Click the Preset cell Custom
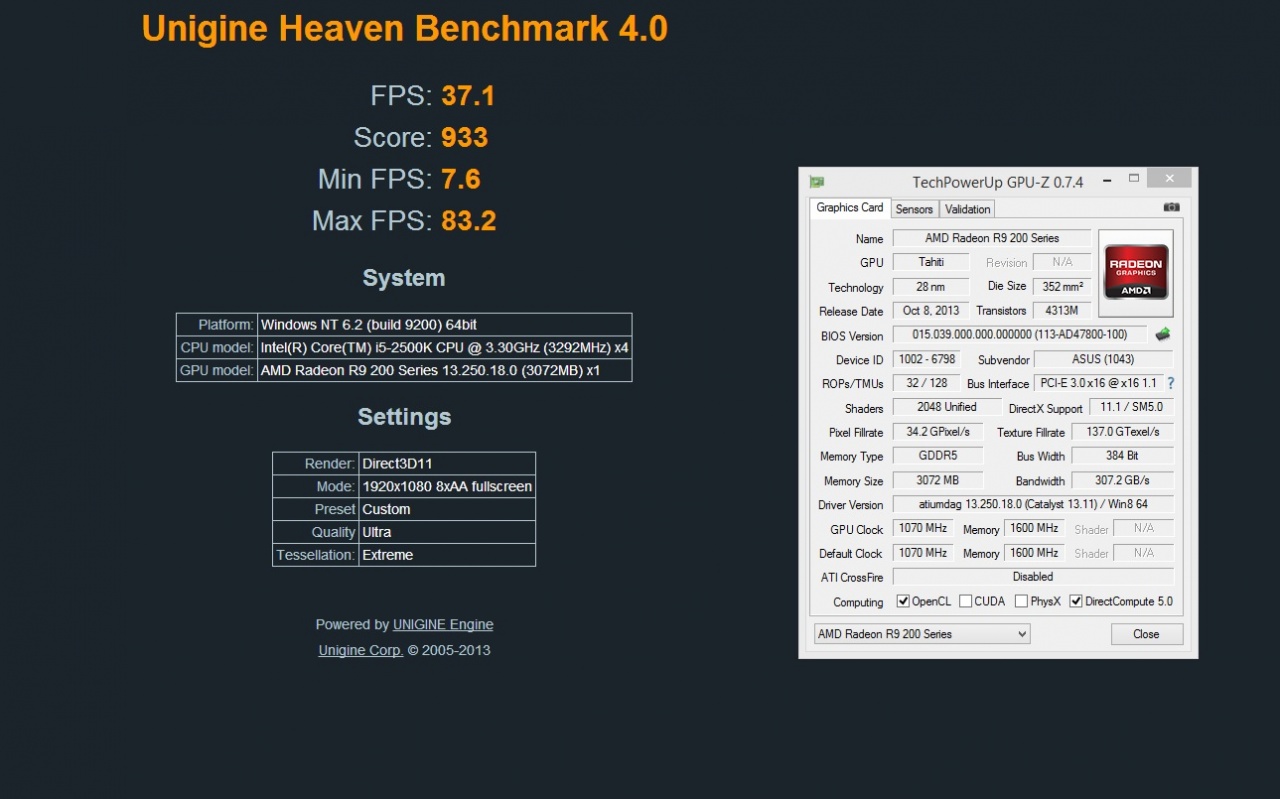Viewport: 1280px width, 799px height. (447, 509)
